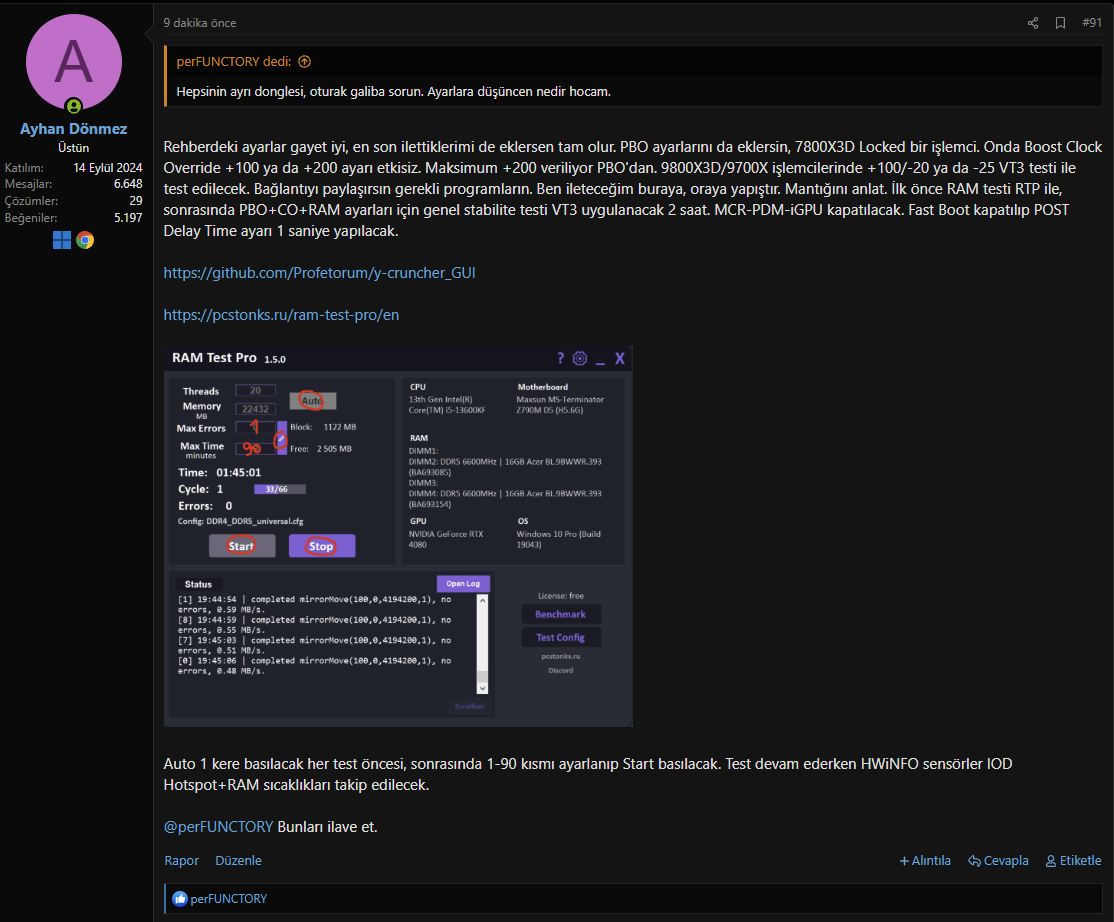The image size is (1114, 922).
Task: Enlarge the RAM Test Pro screenshot image
Action: tap(398, 536)
